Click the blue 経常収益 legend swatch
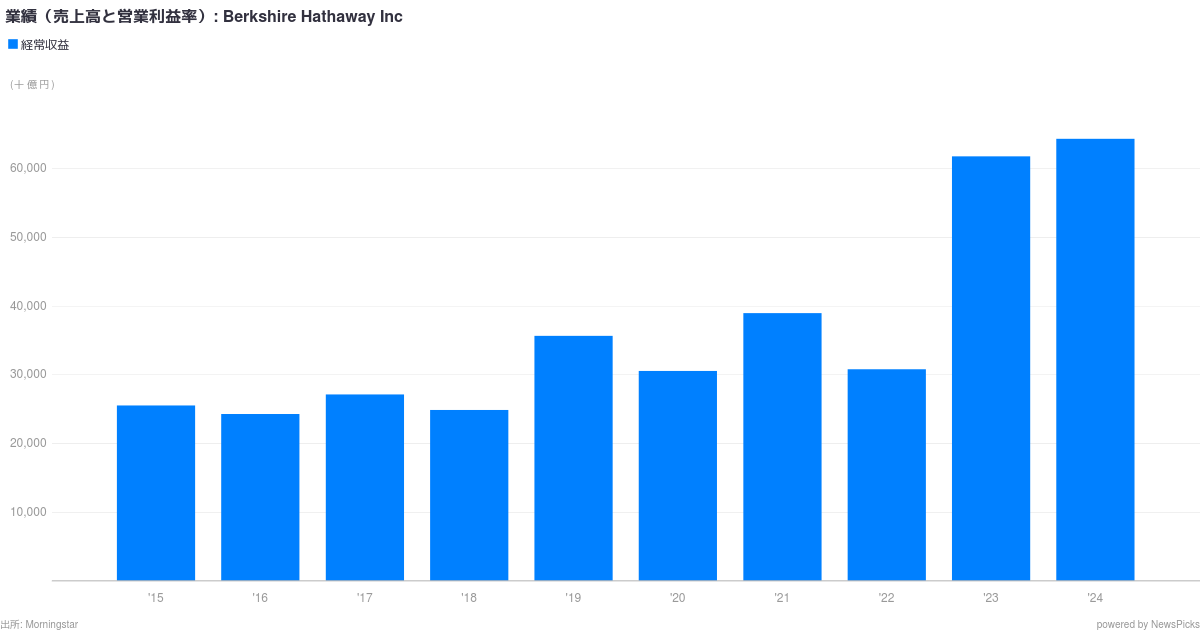 (x=13, y=44)
